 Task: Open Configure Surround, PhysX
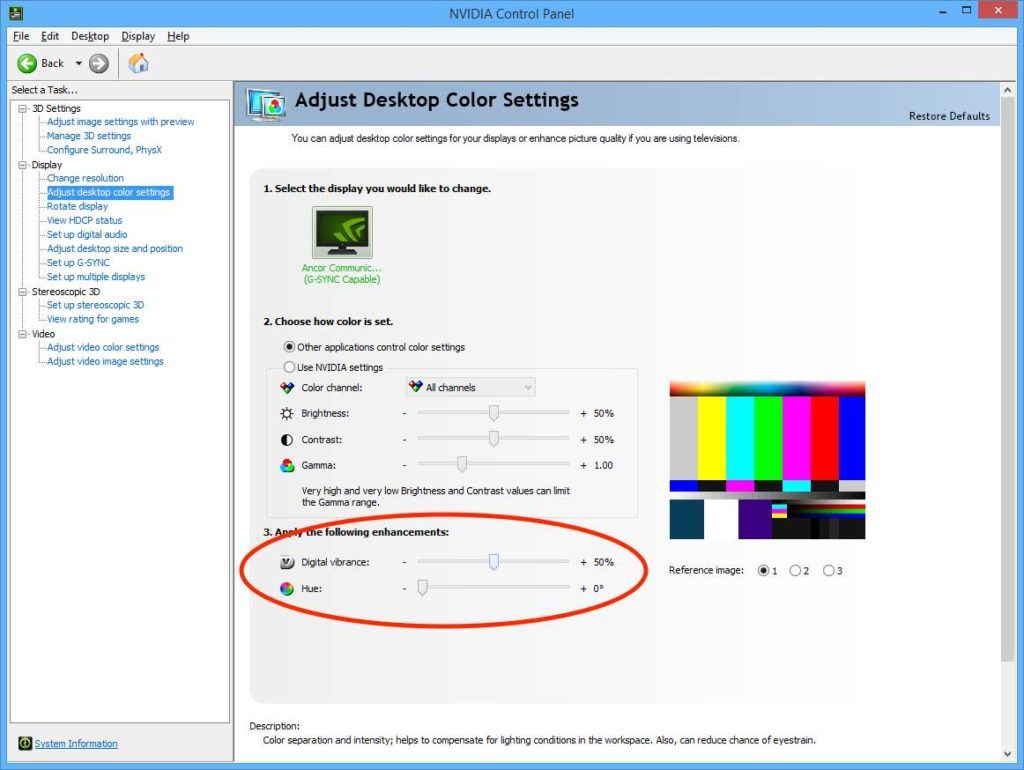click(x=104, y=150)
